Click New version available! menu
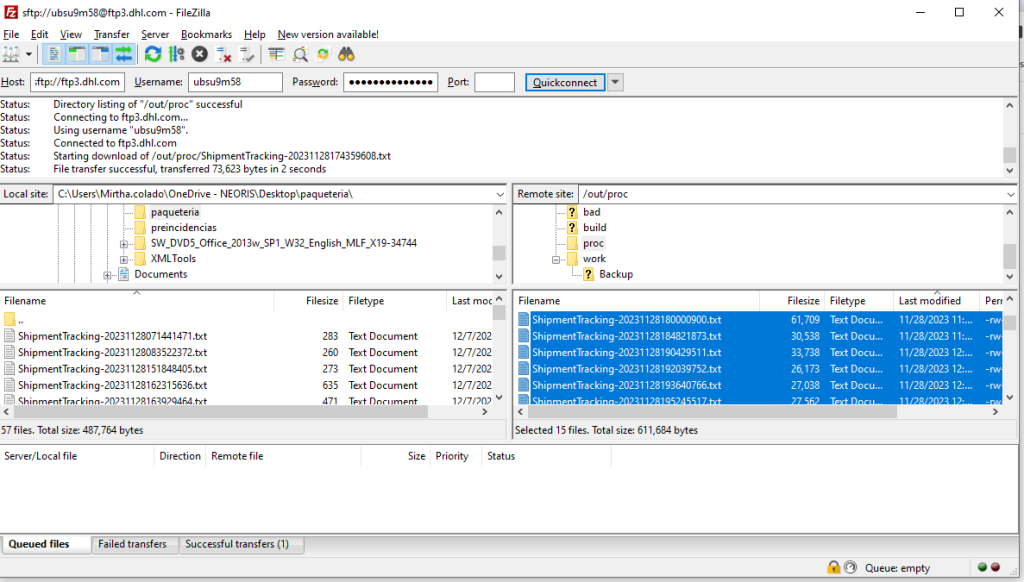The image size is (1024, 582). 328,35
